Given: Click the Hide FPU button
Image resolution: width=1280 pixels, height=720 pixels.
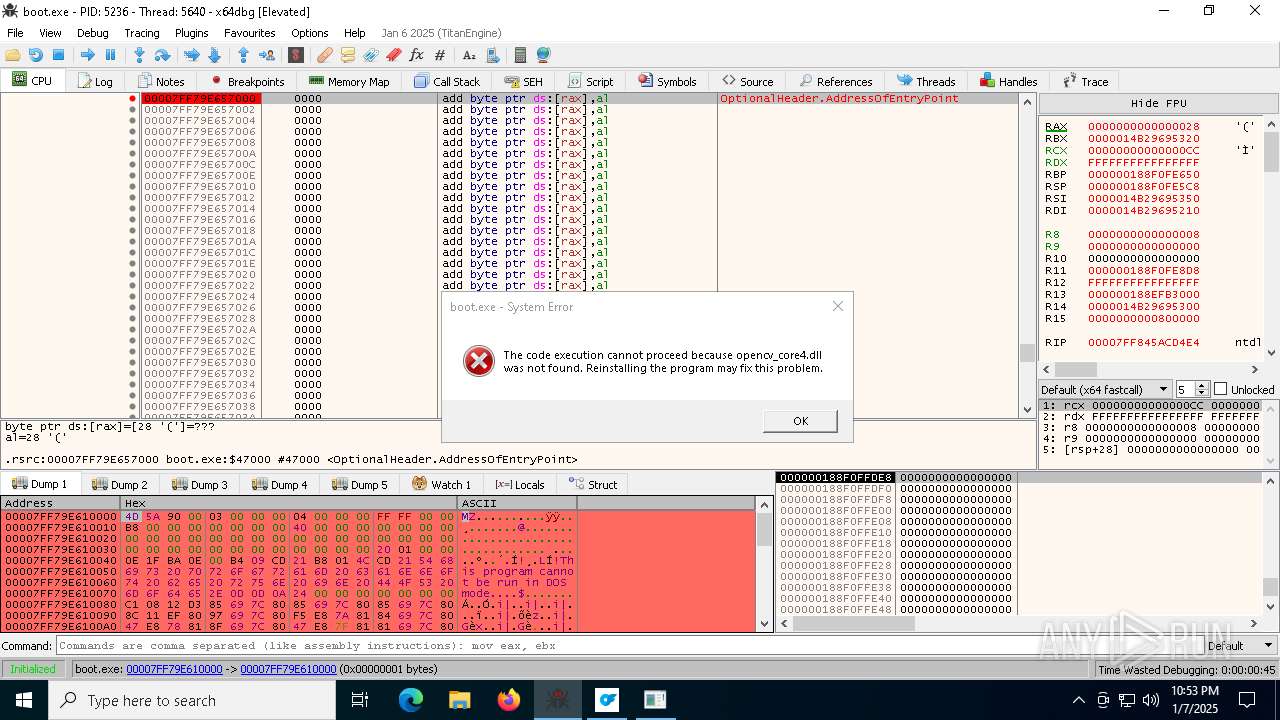Looking at the screenshot, I should tap(1159, 103).
